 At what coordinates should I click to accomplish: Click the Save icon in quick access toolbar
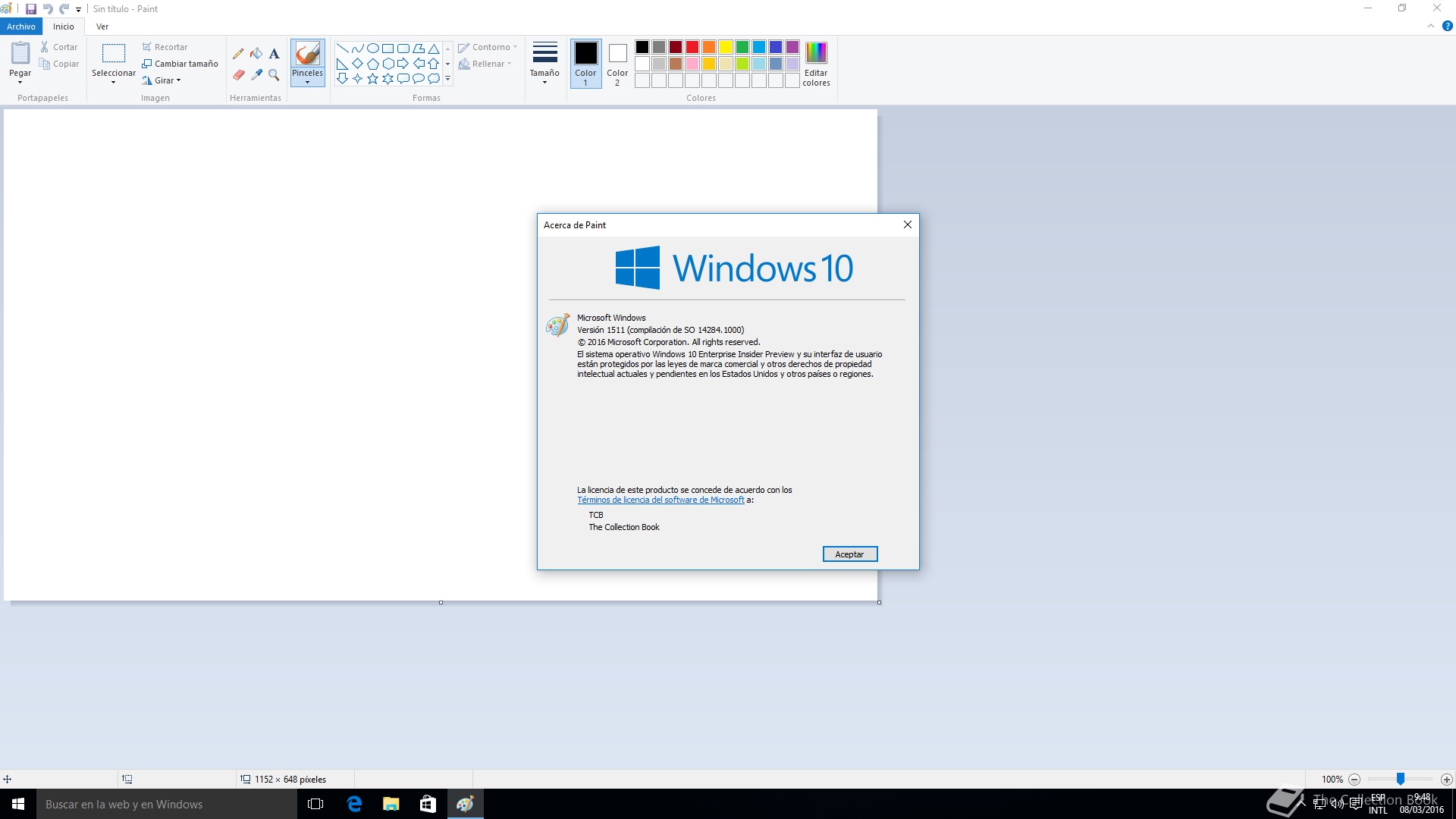31,9
